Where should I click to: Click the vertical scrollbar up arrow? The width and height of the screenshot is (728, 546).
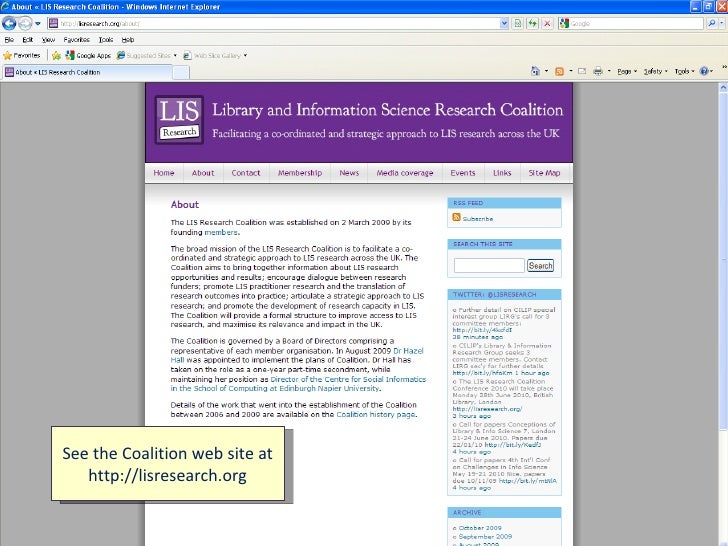(723, 87)
